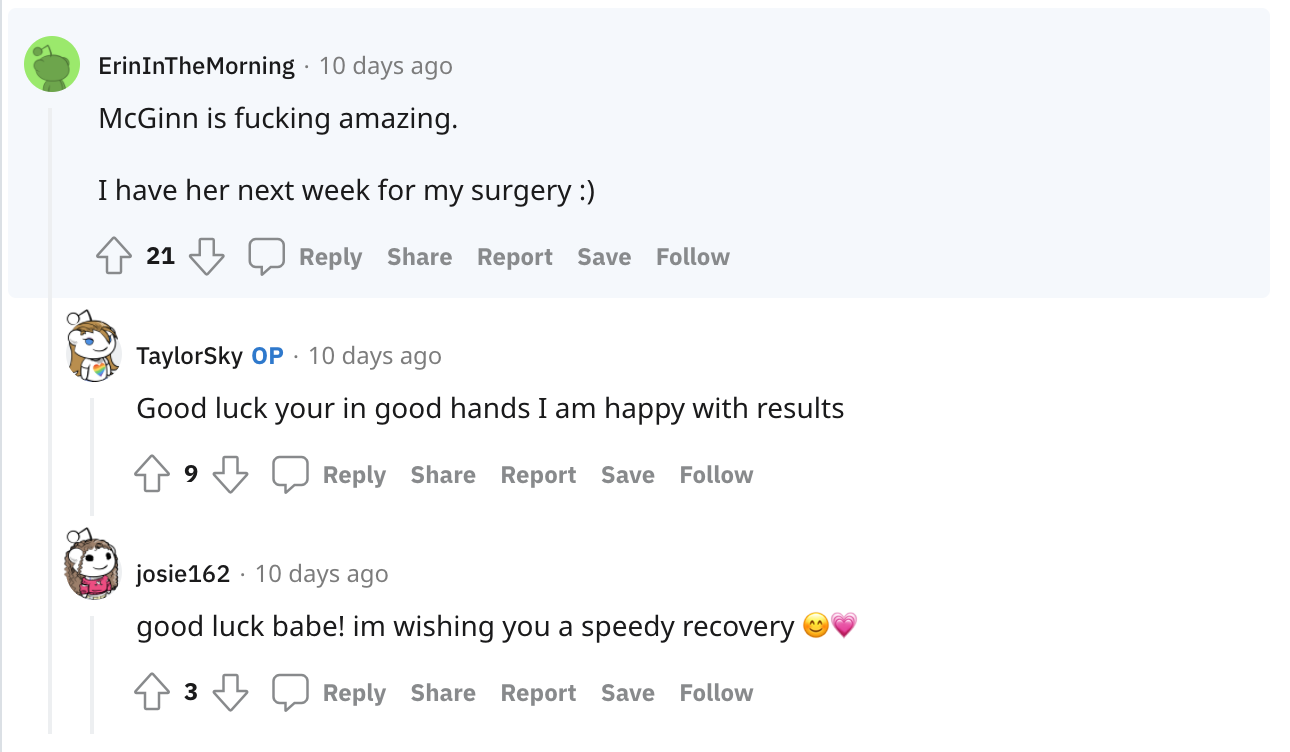Downvote josie162's comment
This screenshot has width=1290, height=752.
[231, 693]
